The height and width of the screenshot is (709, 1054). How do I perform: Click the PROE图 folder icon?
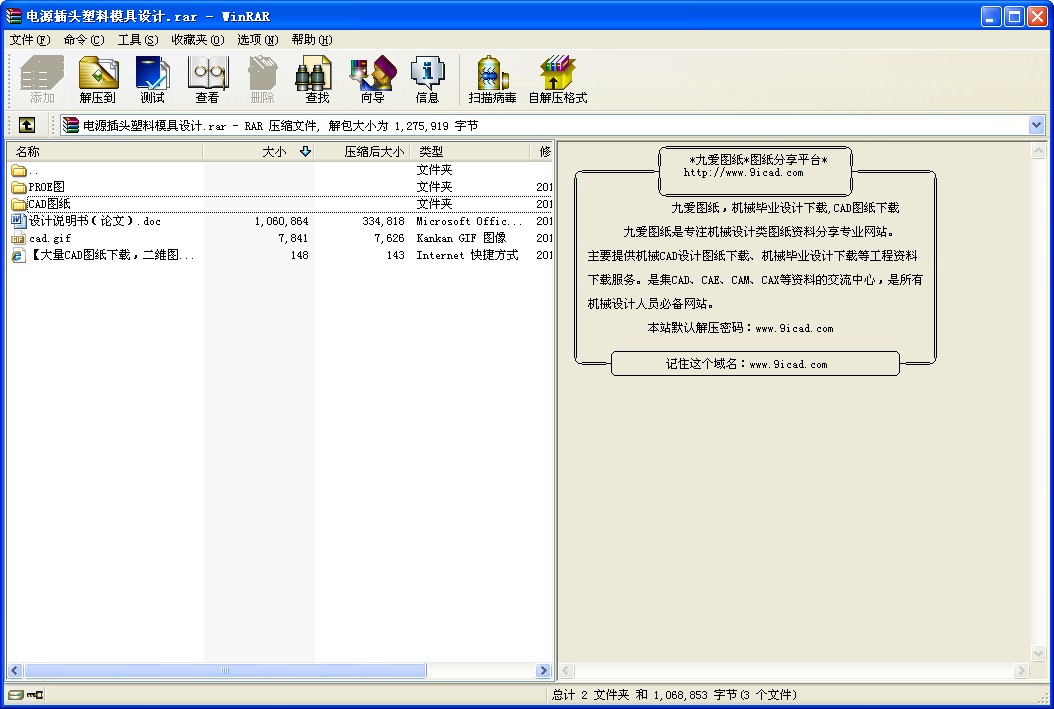[19, 187]
